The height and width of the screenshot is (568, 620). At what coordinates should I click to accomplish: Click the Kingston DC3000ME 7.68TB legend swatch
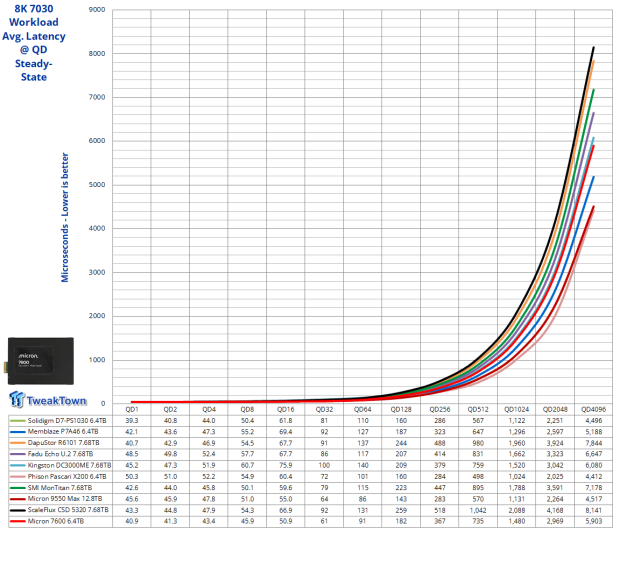17,466
